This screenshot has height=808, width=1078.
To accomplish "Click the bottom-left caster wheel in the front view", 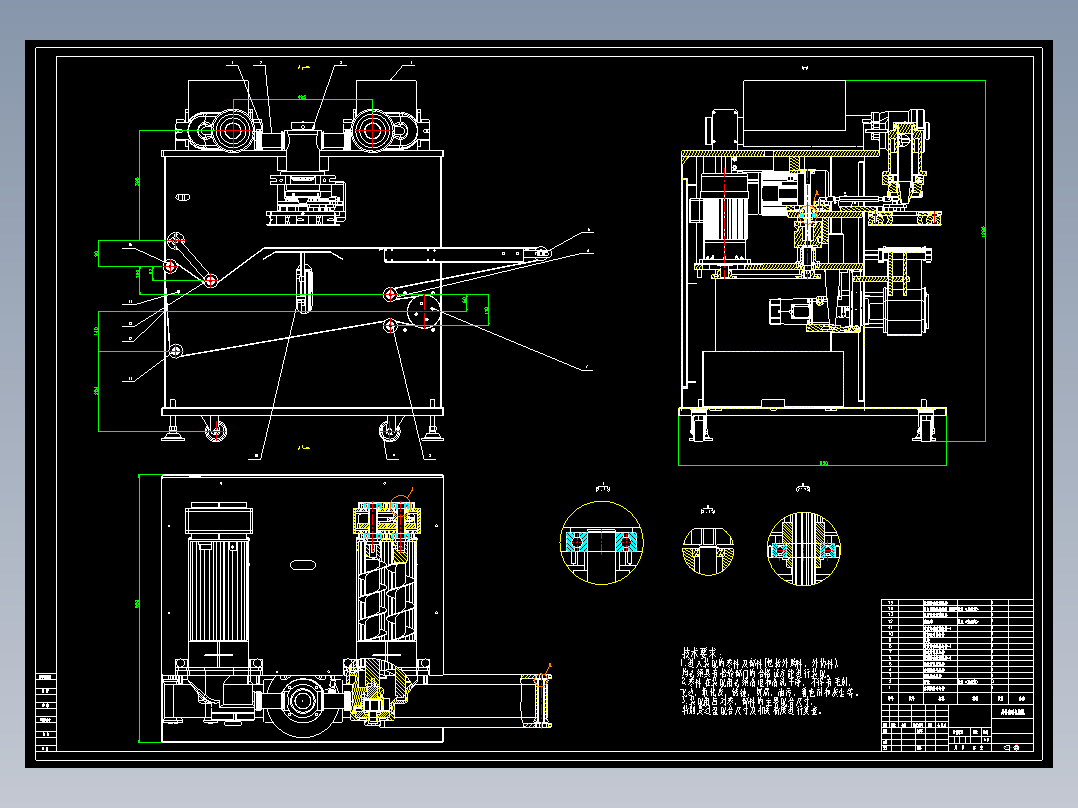I will pos(216,431).
